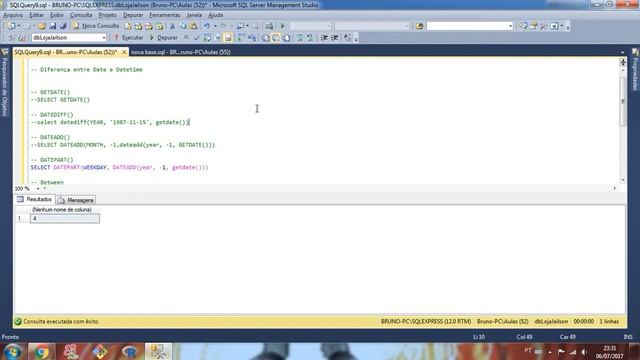
Task: Open the Editar menu
Action: coord(36,15)
